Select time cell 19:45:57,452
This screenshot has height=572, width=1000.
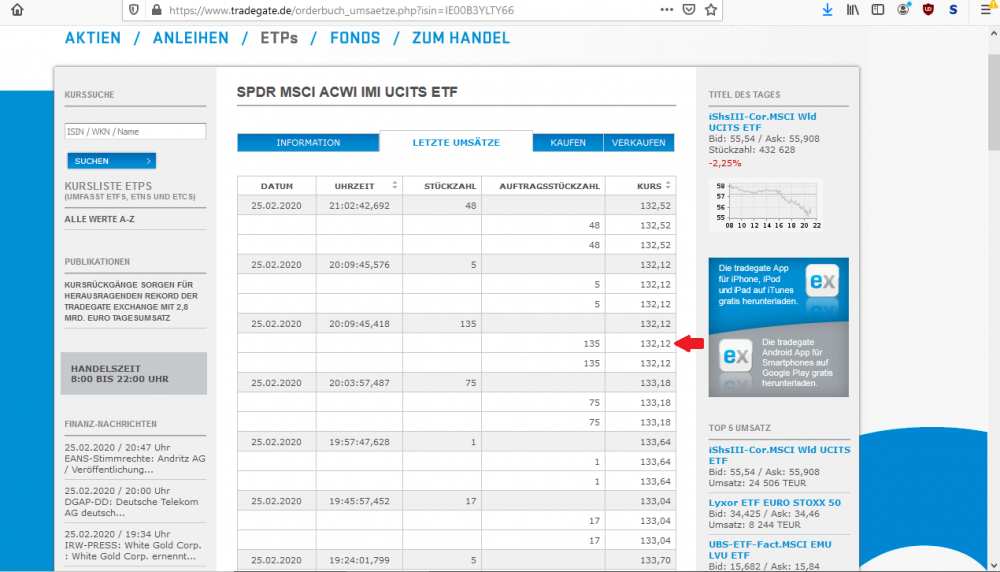(x=359, y=501)
